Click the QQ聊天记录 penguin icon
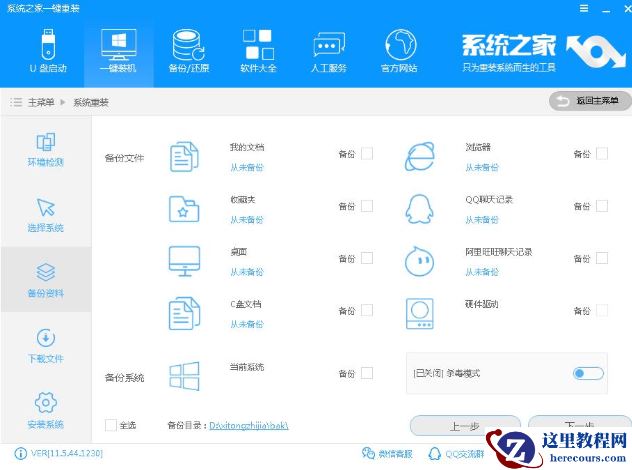Image resolution: width=632 pixels, height=470 pixels. [x=419, y=209]
